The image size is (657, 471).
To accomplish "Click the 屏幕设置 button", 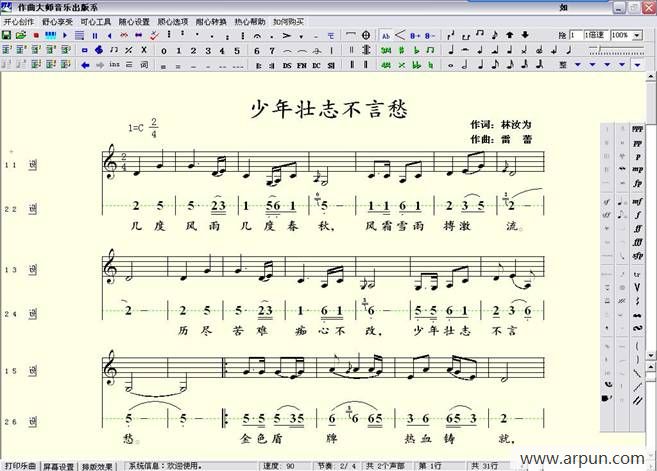I will coord(60,465).
